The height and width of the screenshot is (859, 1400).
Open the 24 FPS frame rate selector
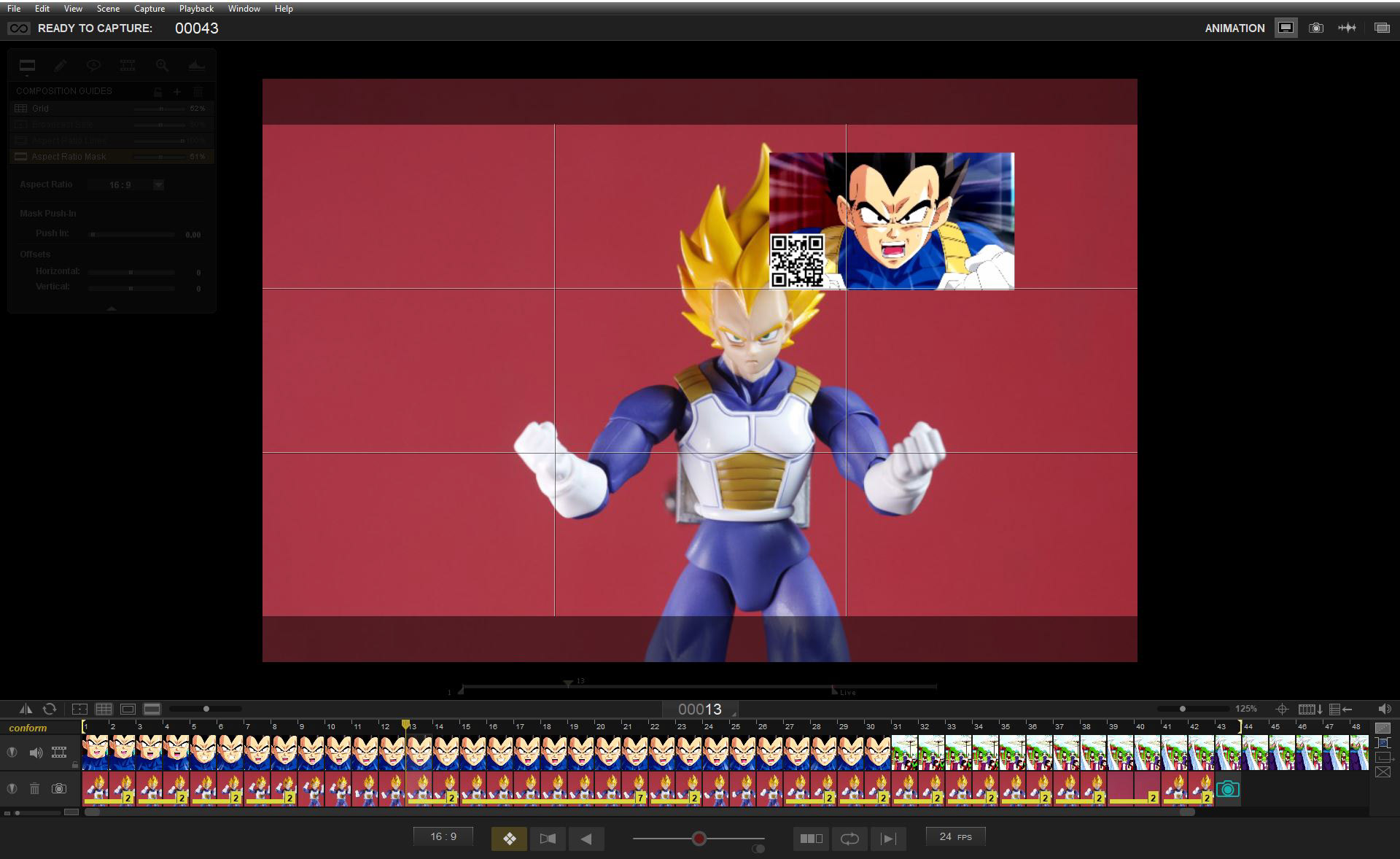pyautogui.click(x=955, y=836)
